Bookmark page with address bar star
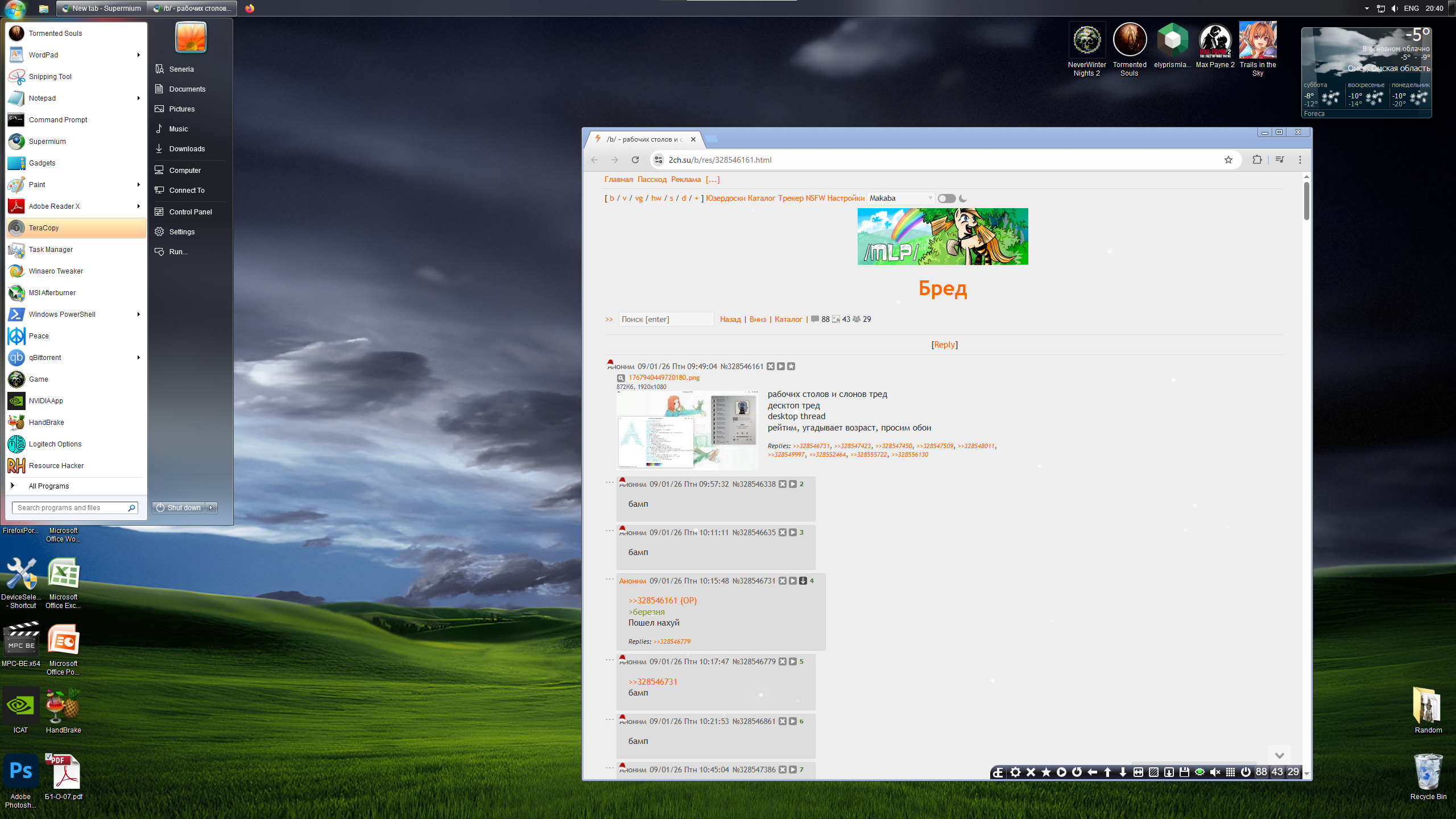Screen dimensions: 1456x819 [1228, 160]
